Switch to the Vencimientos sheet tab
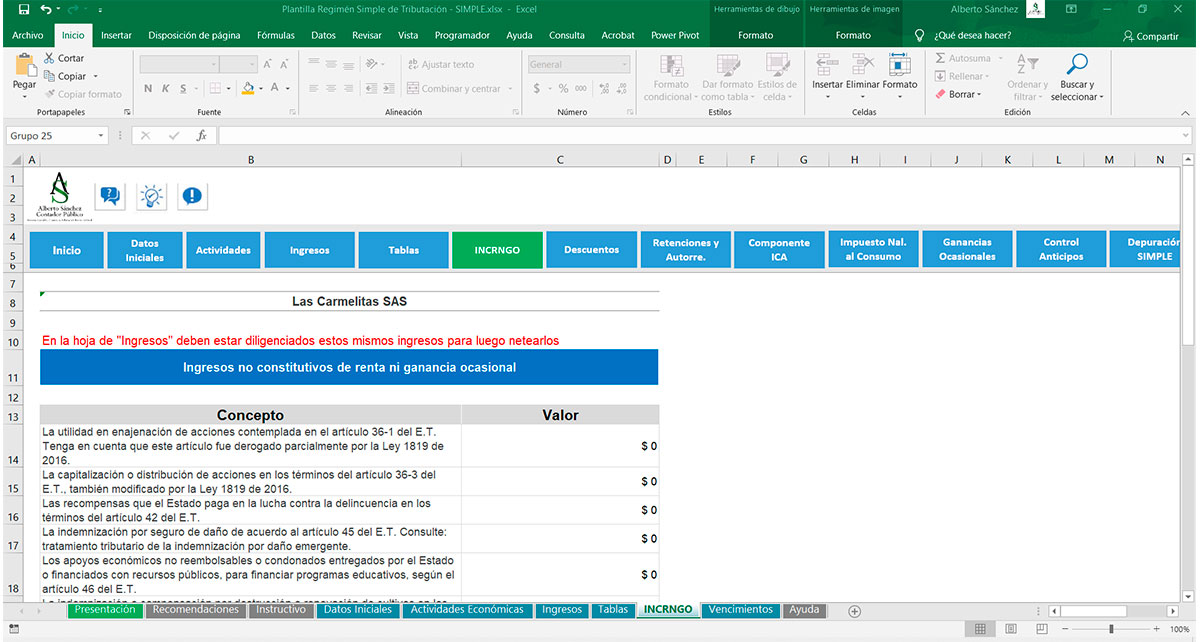This screenshot has width=1200, height=642. click(x=740, y=609)
